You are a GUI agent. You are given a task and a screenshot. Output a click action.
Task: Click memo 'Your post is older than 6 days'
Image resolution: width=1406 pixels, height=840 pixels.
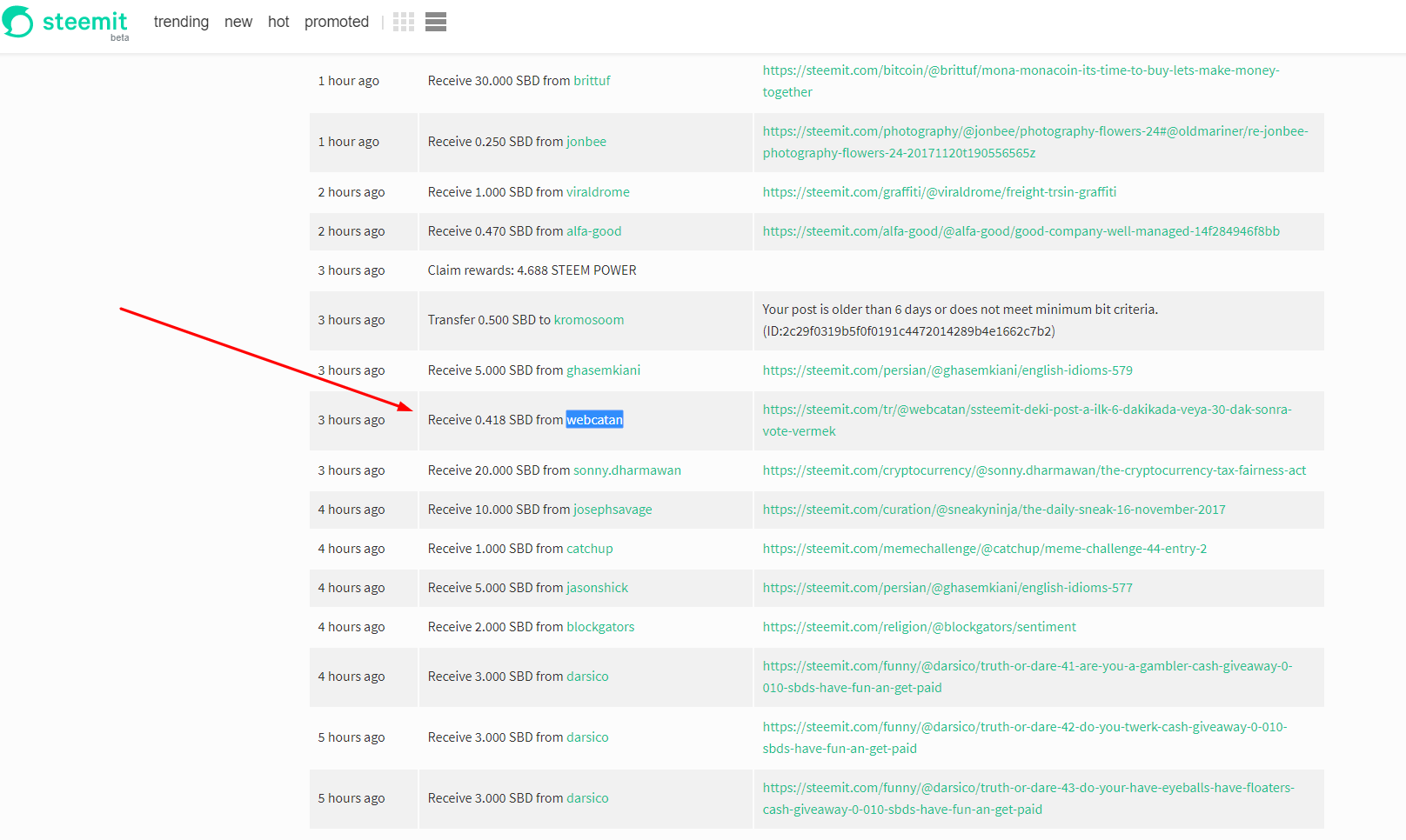click(x=960, y=320)
